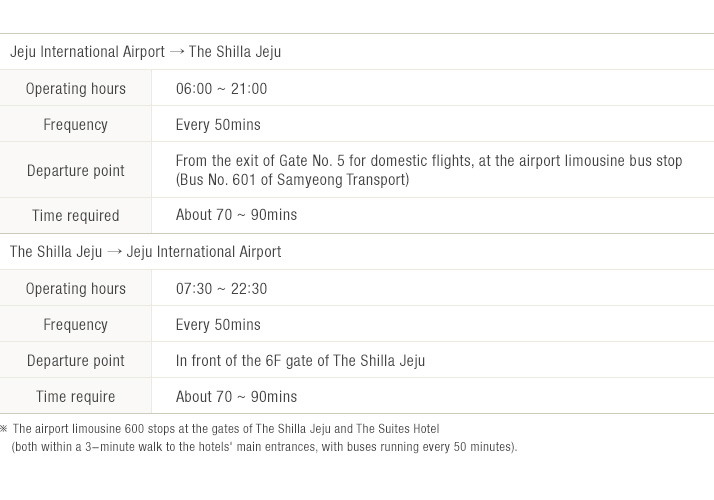
Task: Click the ※ reference mark before the footnote
Action: point(5,429)
